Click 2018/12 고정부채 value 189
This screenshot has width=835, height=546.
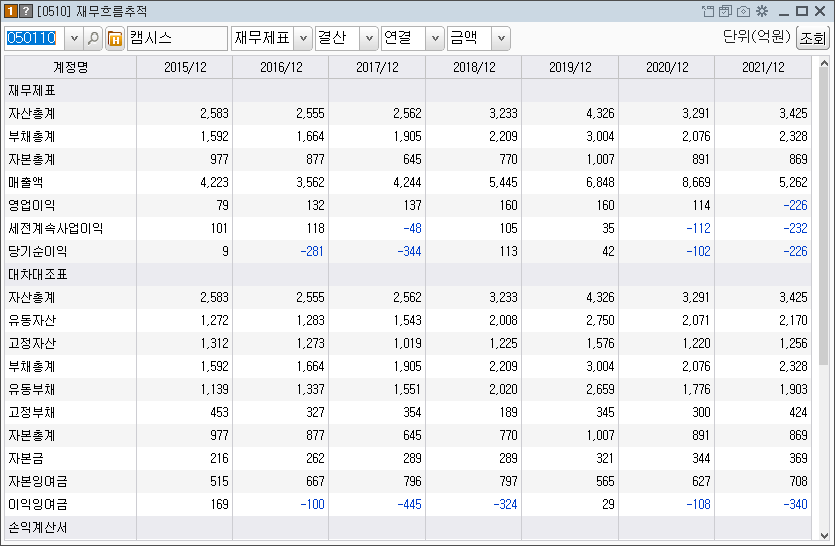point(508,412)
